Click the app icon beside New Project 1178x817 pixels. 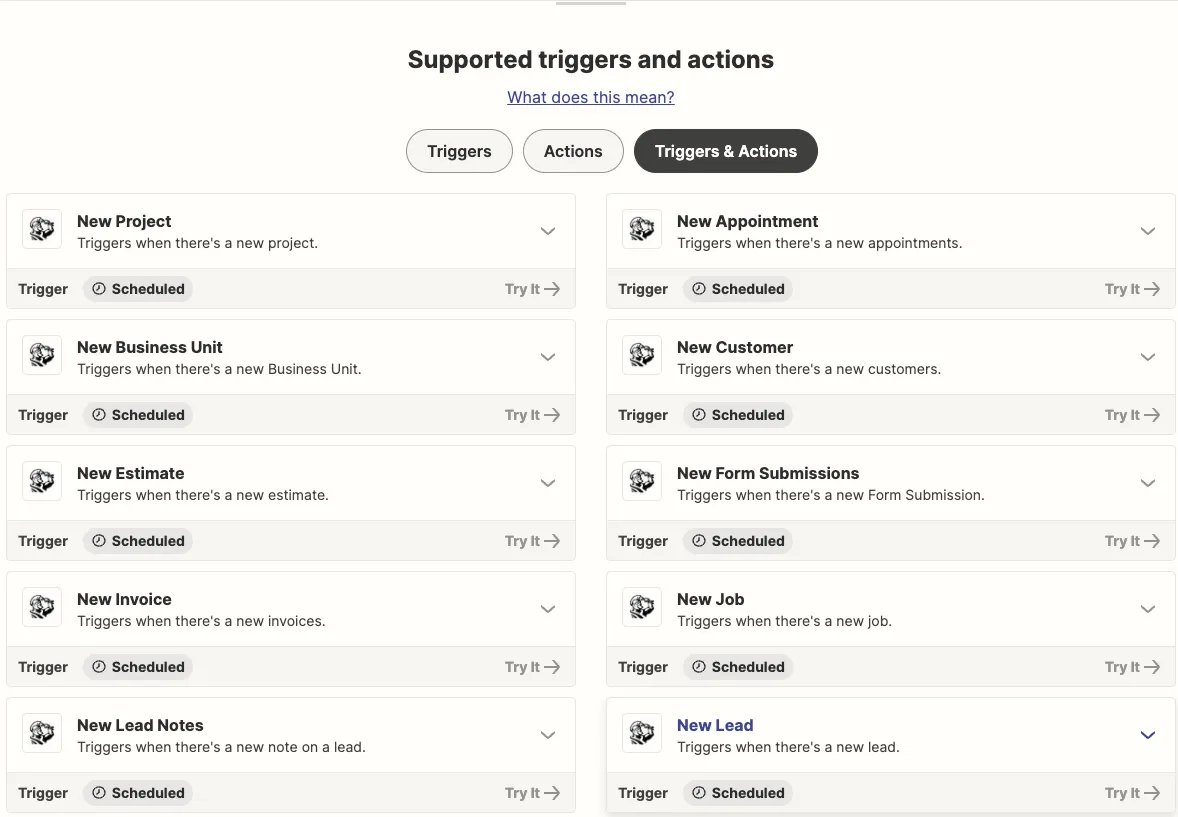[42, 230]
